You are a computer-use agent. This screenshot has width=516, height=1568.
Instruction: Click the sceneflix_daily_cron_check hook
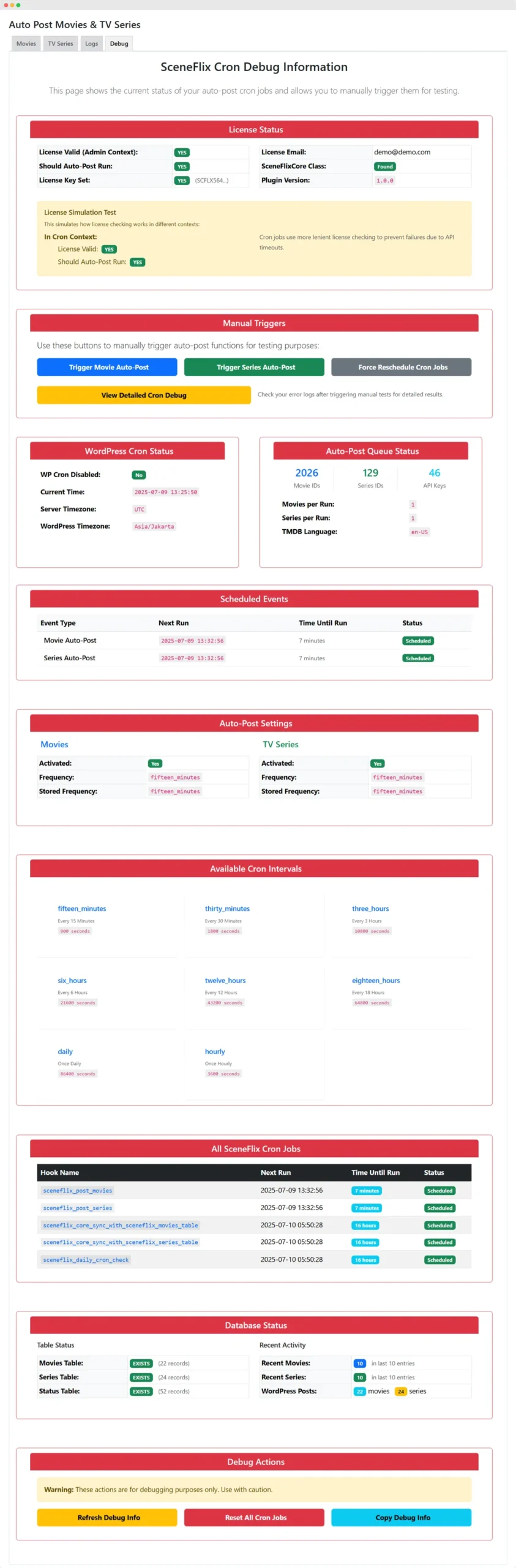click(86, 1260)
